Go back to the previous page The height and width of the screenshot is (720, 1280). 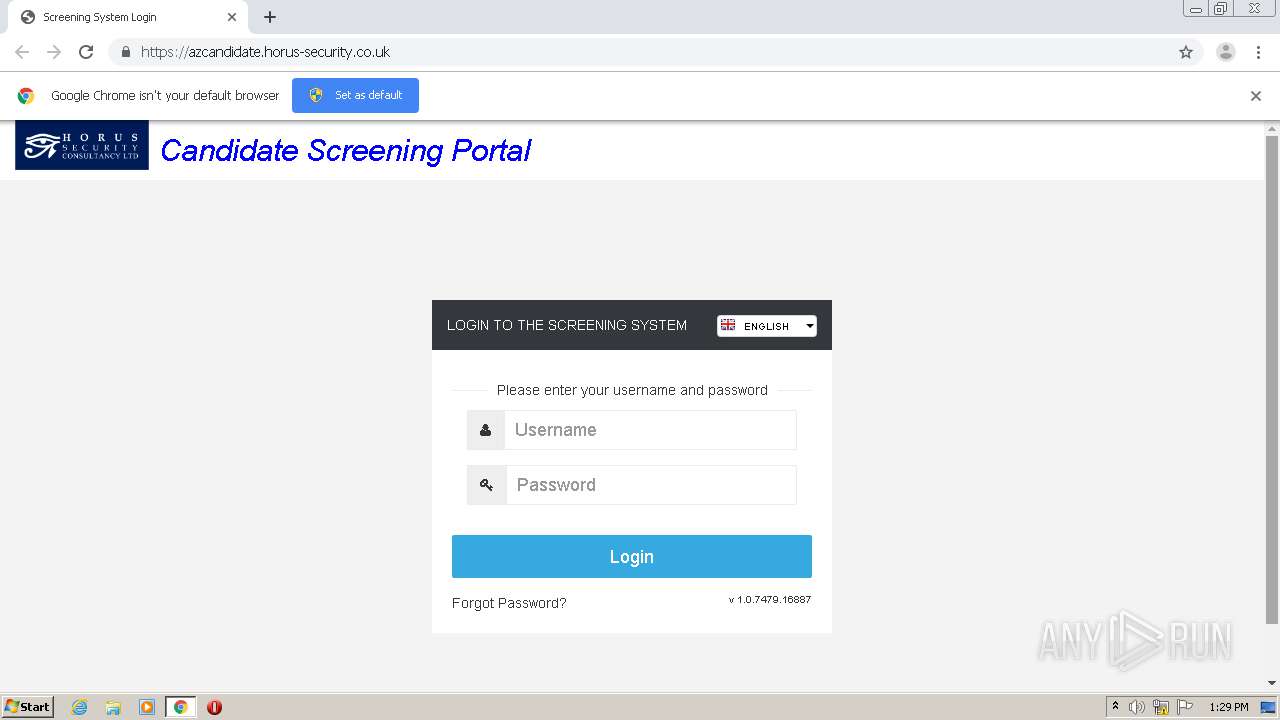pos(22,52)
